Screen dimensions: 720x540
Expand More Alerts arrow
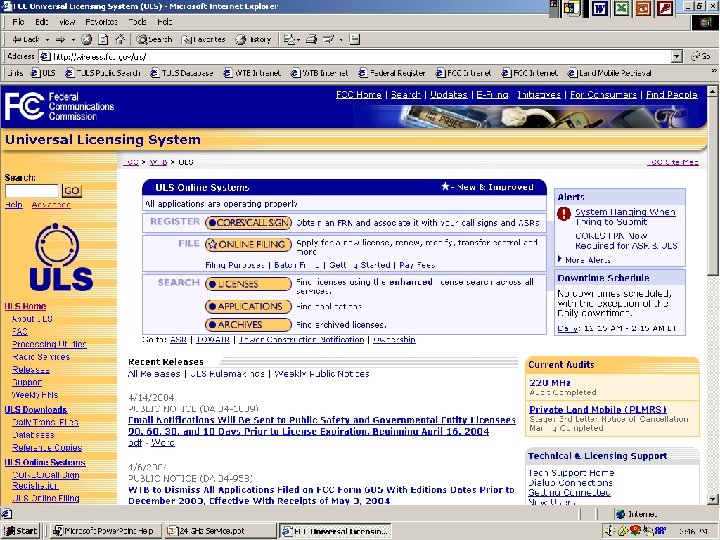coord(560,259)
